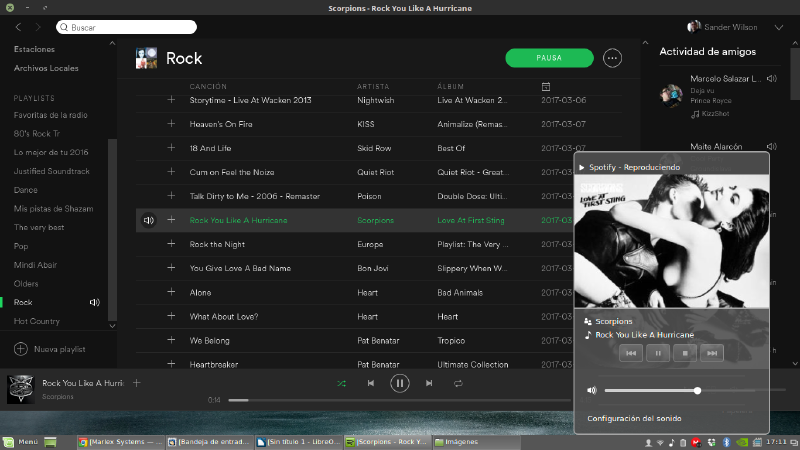Open Configuración del sonido

[x=634, y=418]
